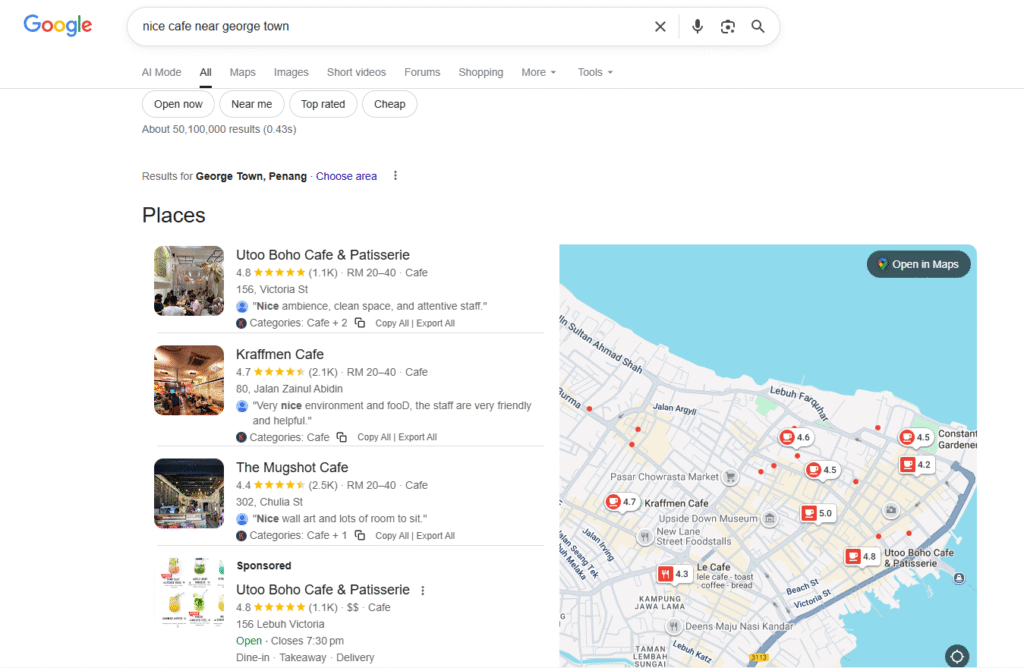Viewport: 1024px width, 668px height.
Task: Open The Mugshot Cafe photo thumbnail
Action: tap(189, 494)
